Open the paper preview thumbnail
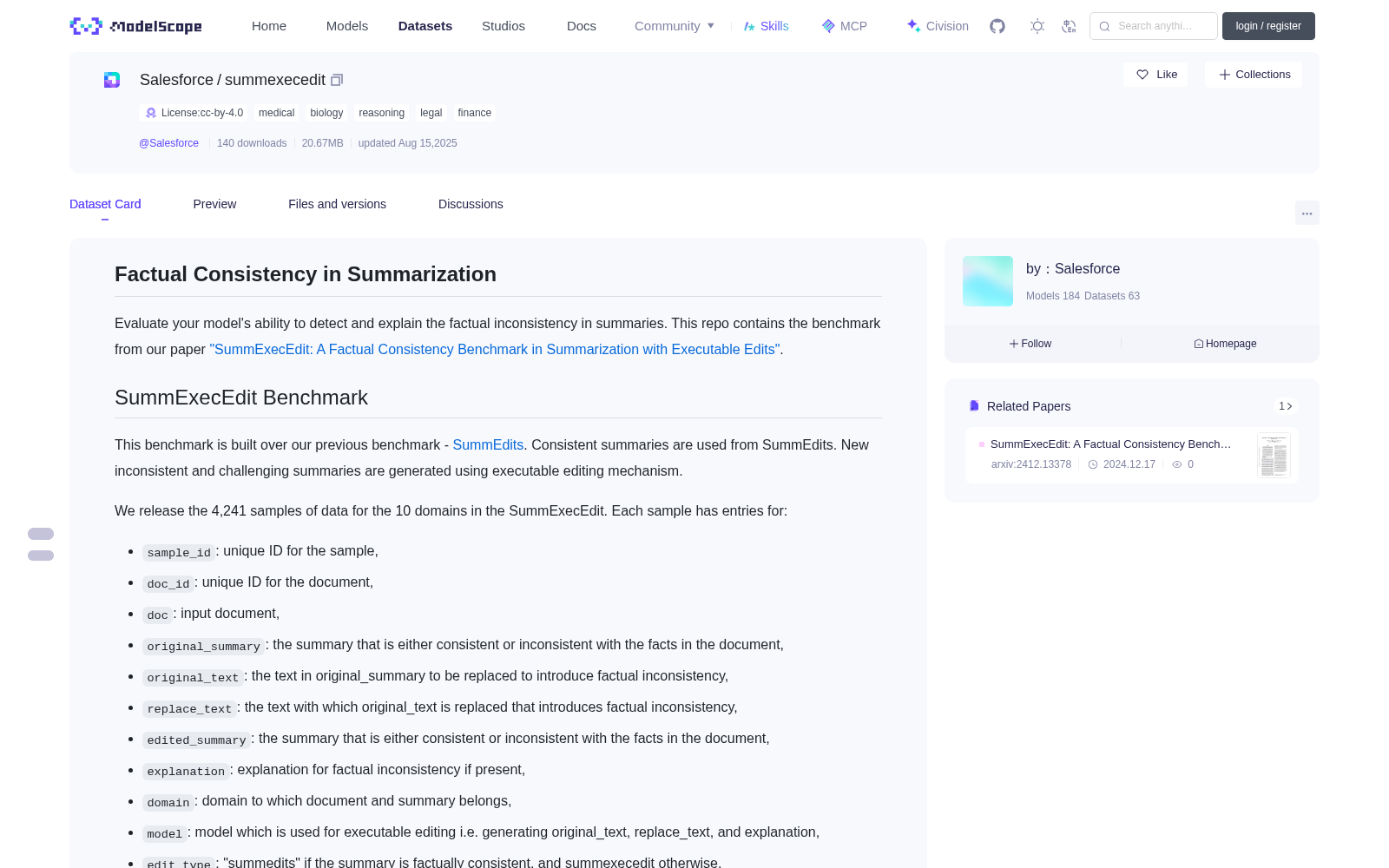 tap(1274, 455)
